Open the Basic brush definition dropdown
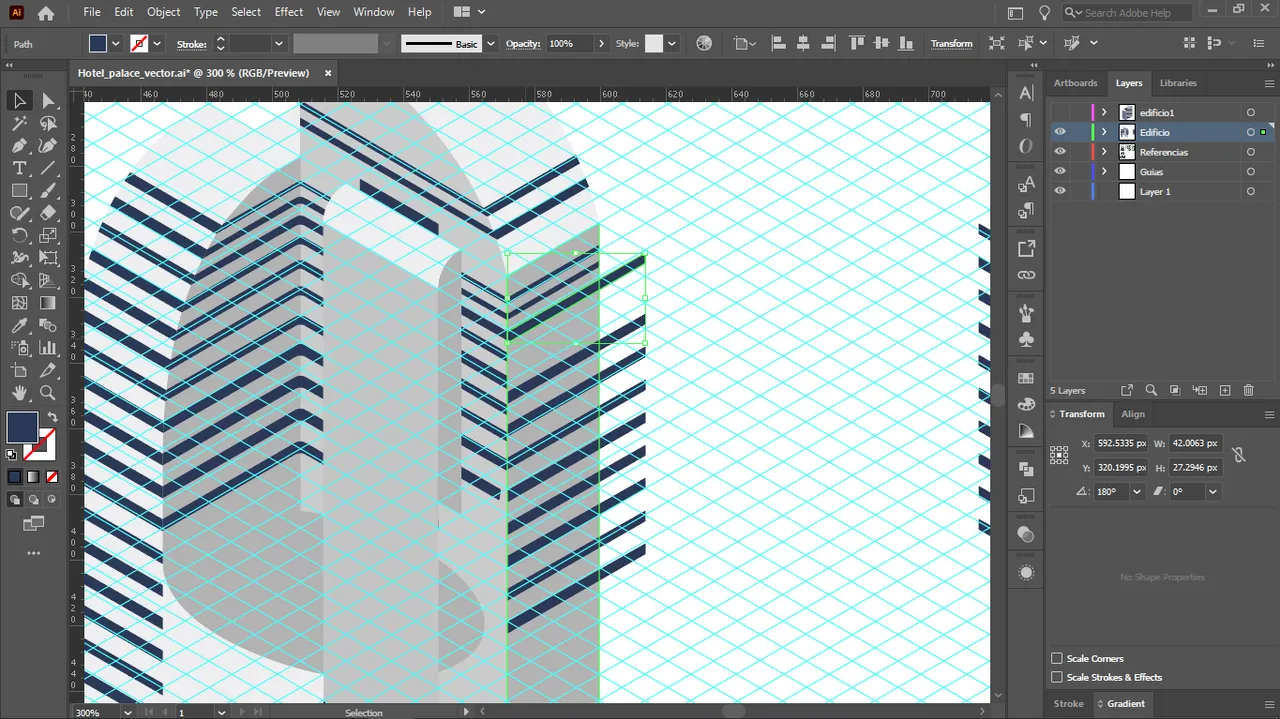The height and width of the screenshot is (719, 1280). pyautogui.click(x=491, y=44)
